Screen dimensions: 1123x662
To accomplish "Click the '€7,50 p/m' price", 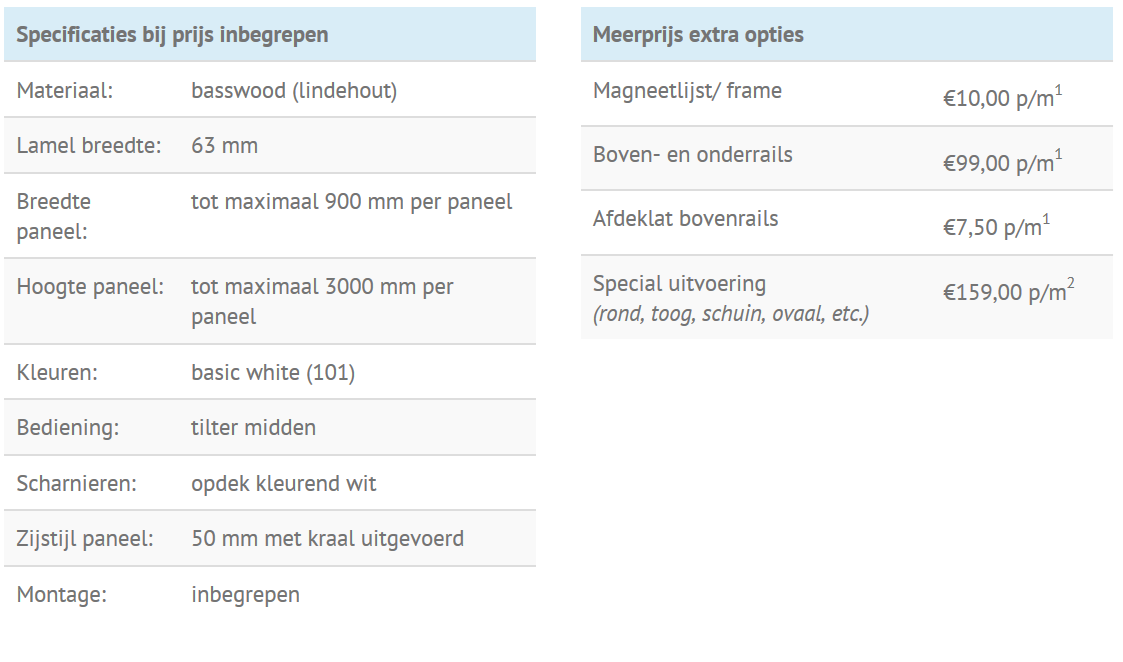I will [996, 226].
